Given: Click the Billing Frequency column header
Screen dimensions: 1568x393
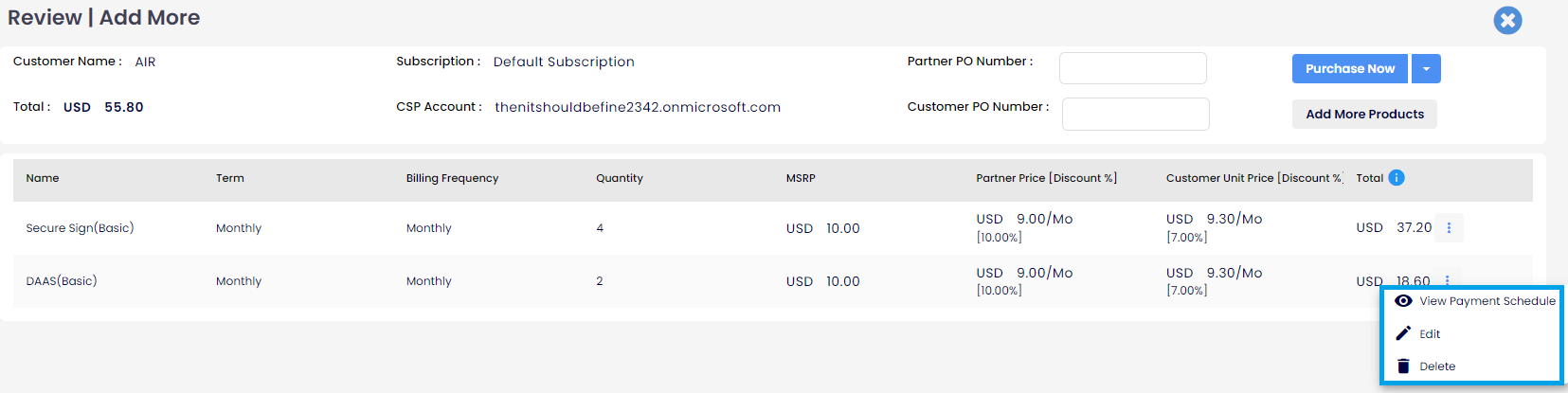Looking at the screenshot, I should click(x=452, y=178).
